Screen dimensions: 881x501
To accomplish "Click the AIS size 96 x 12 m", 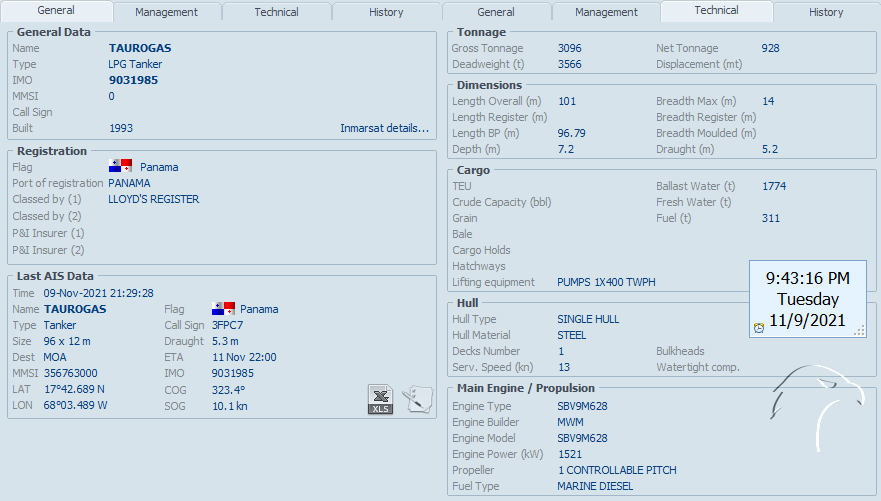I will pyautogui.click(x=67, y=341).
